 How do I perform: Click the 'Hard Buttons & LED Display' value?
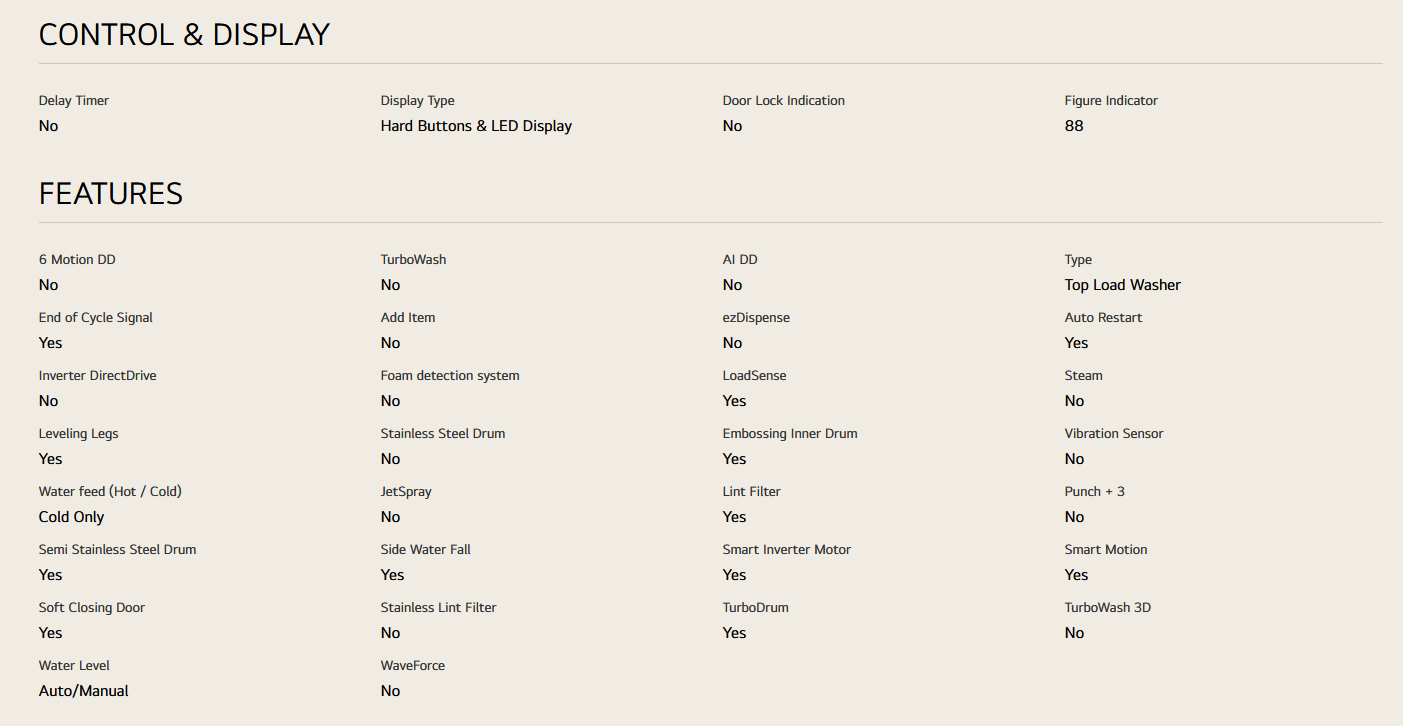click(476, 126)
